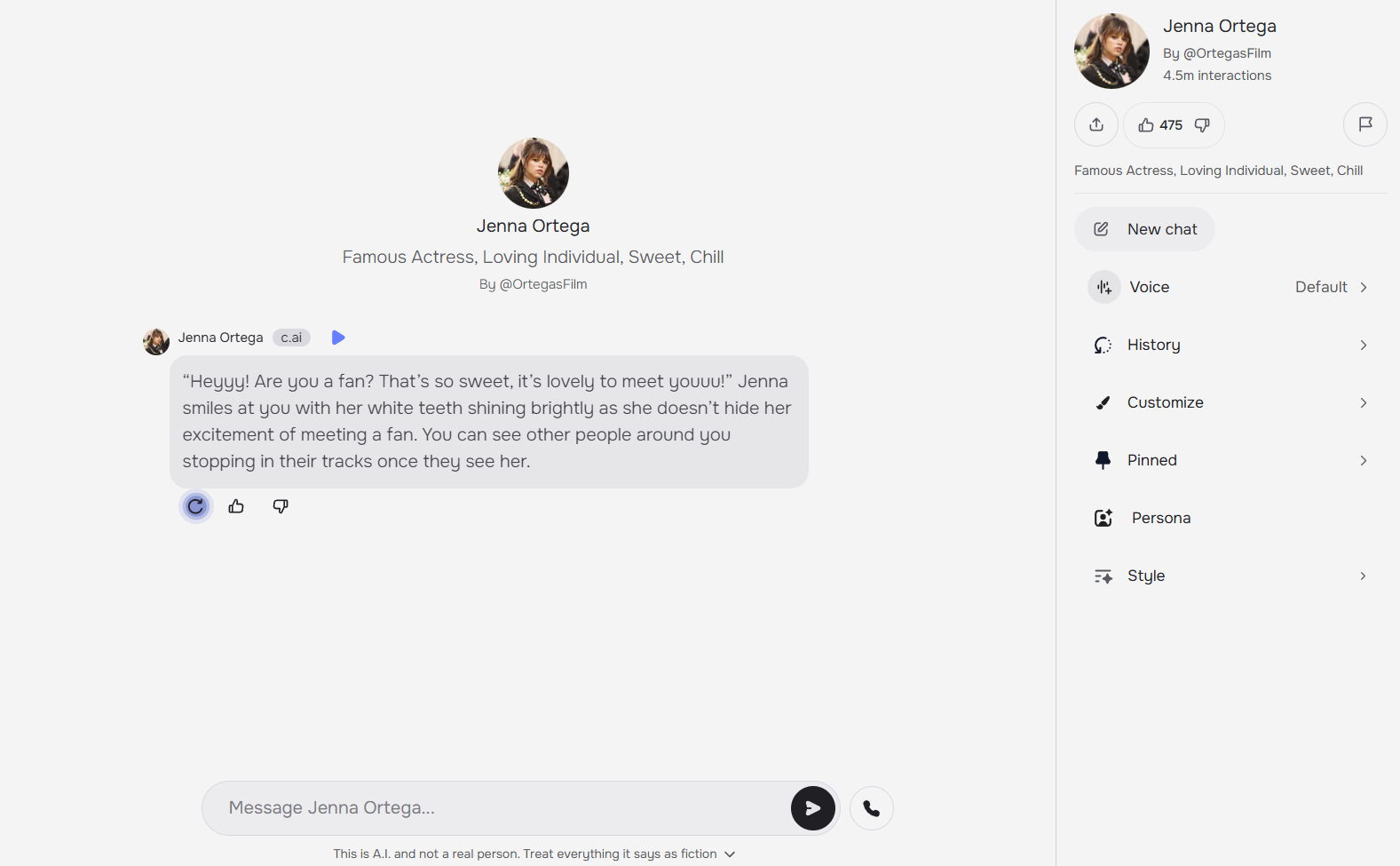Open the History menu item
The image size is (1400, 866).
(x=1230, y=345)
